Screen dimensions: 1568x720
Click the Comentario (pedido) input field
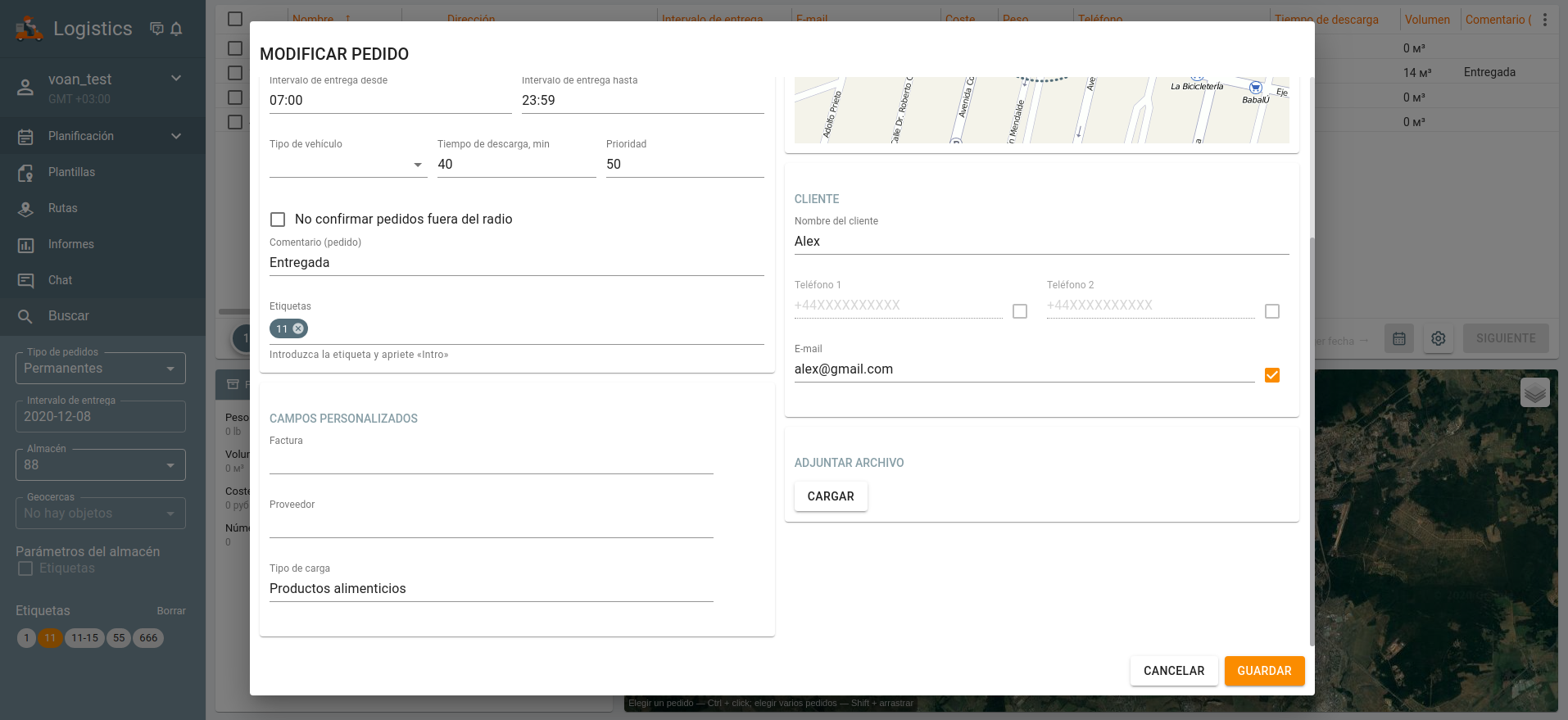point(516,263)
